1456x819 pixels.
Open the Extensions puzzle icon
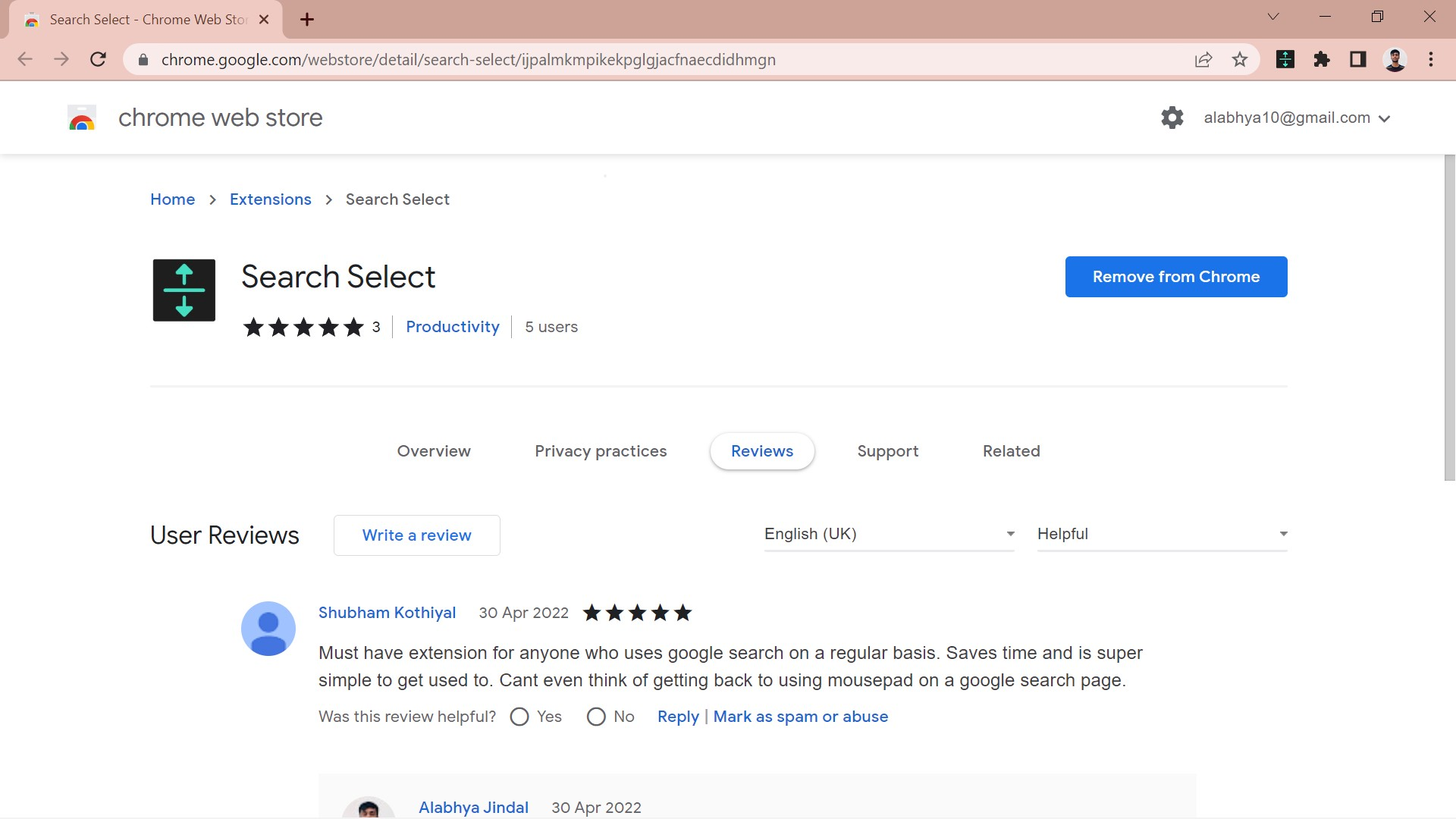tap(1321, 59)
